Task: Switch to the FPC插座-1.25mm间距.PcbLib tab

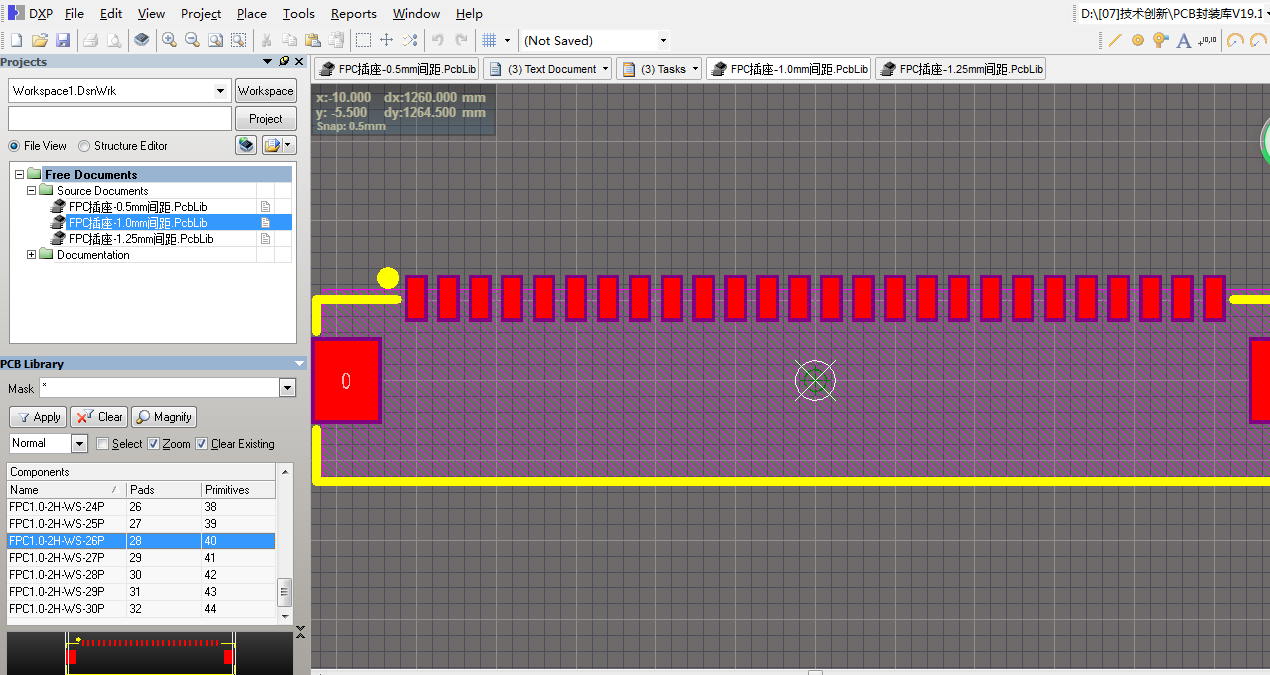Action: pos(961,69)
